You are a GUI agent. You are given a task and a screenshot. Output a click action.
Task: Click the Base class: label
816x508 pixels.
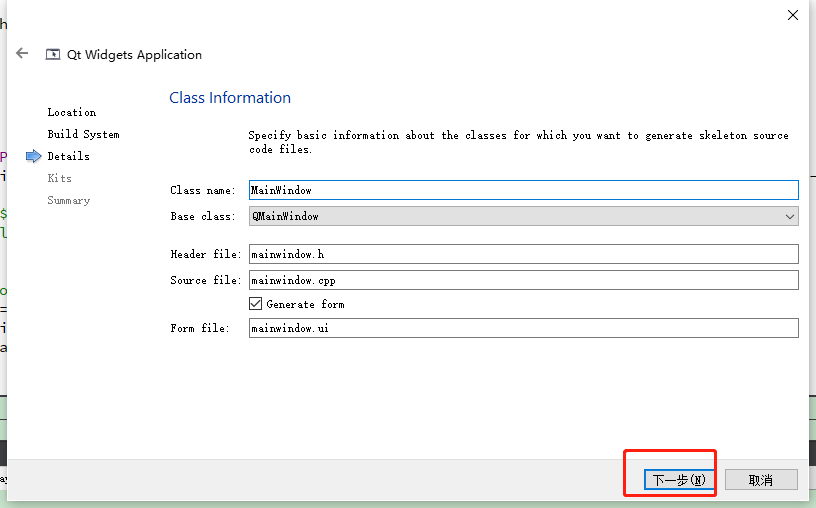pos(202,217)
